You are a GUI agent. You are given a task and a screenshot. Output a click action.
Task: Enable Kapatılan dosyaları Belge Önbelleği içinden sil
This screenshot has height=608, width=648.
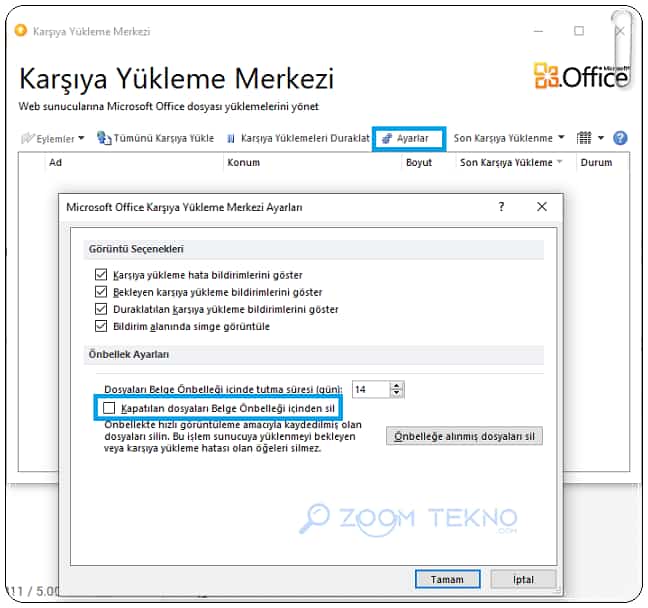point(109,408)
